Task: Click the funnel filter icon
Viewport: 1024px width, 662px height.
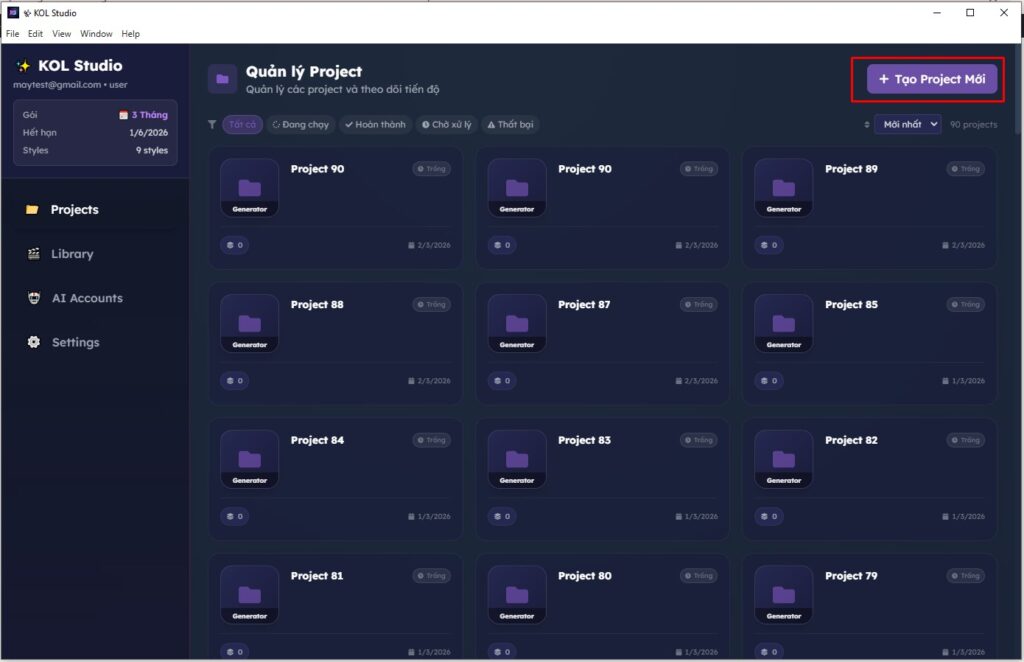Action: tap(212, 125)
